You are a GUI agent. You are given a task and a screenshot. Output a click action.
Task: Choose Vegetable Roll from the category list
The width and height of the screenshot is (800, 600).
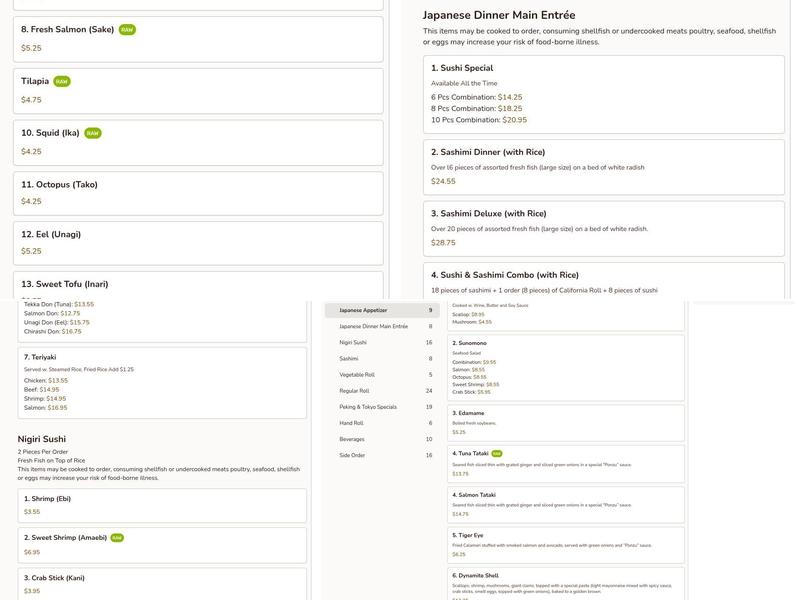(x=382, y=375)
